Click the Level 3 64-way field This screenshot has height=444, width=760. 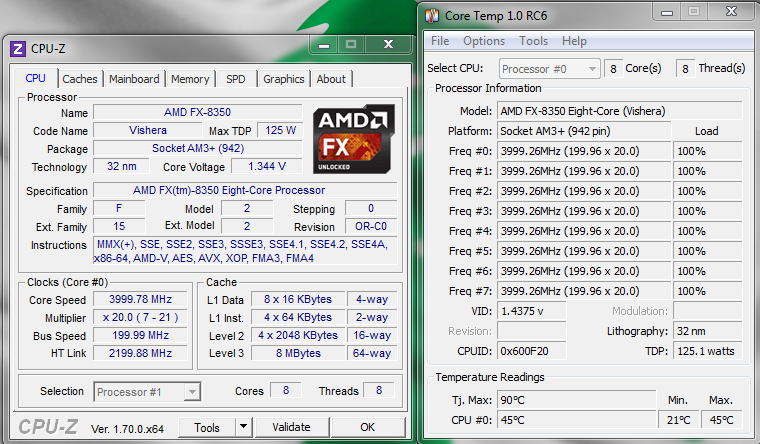coord(372,353)
